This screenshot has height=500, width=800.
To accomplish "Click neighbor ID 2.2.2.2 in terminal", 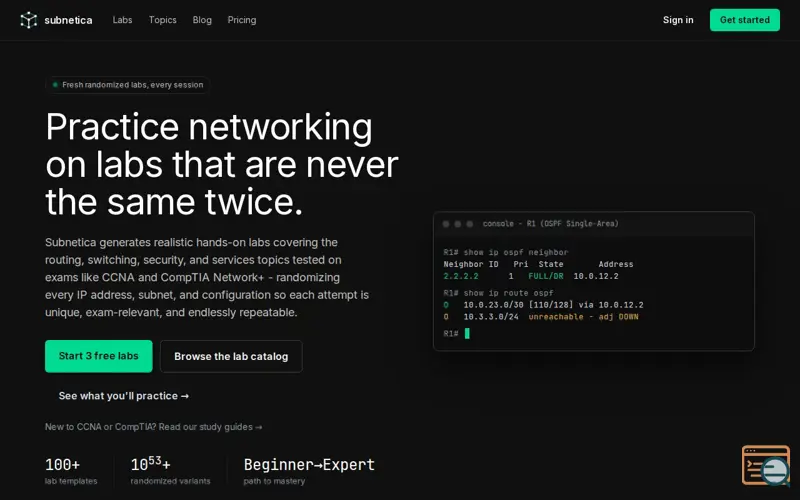I will [461, 276].
